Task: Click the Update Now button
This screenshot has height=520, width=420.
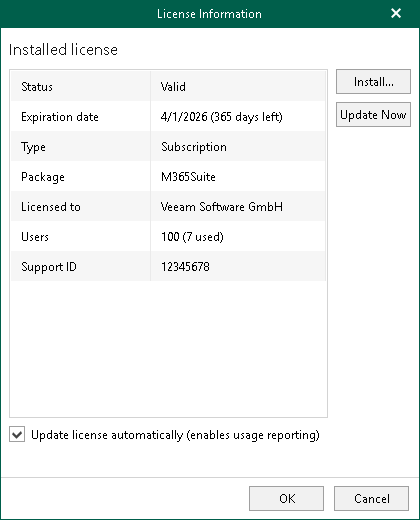Action: point(373,115)
